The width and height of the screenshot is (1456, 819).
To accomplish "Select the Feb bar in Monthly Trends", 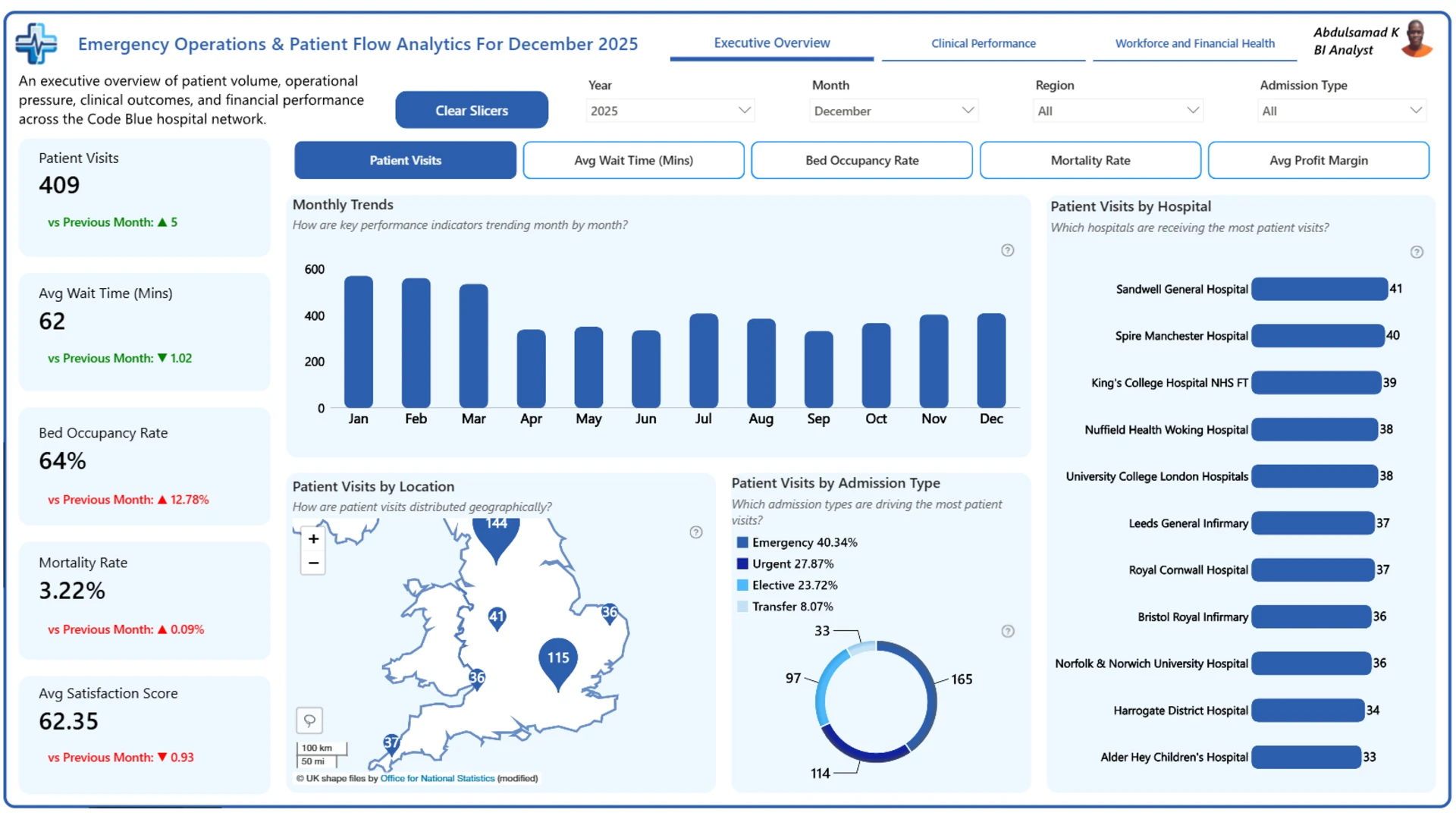I will click(x=416, y=344).
